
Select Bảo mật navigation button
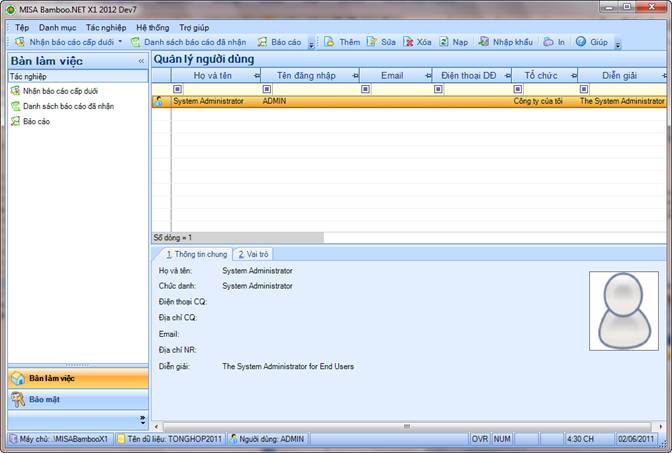coord(78,399)
